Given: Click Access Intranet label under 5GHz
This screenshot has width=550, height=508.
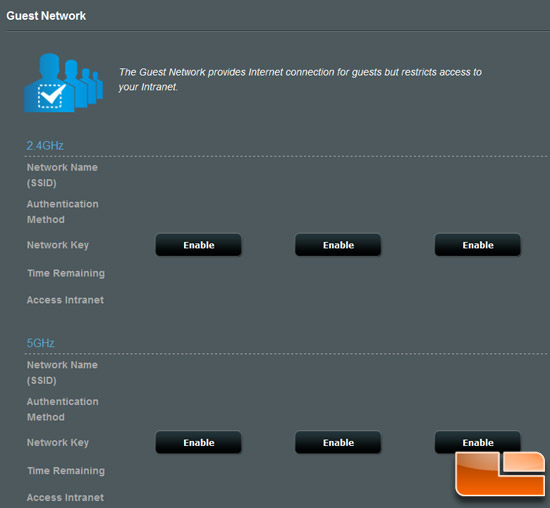Looking at the screenshot, I should (65, 497).
